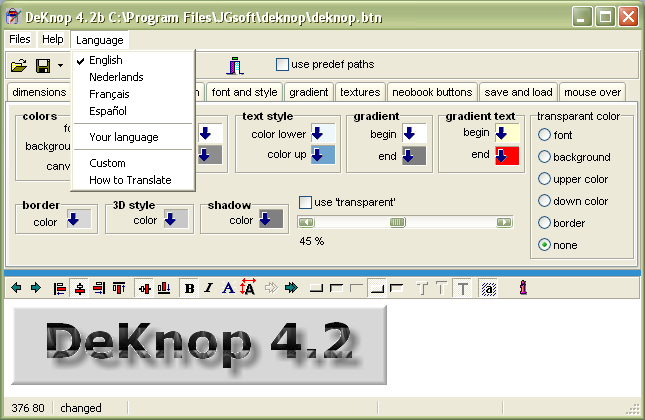
Task: Choose Français from Language menu
Action: point(132,94)
